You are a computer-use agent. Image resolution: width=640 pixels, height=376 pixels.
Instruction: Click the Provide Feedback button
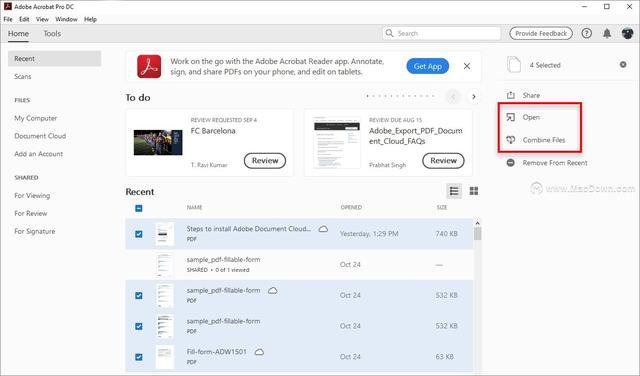tap(541, 33)
